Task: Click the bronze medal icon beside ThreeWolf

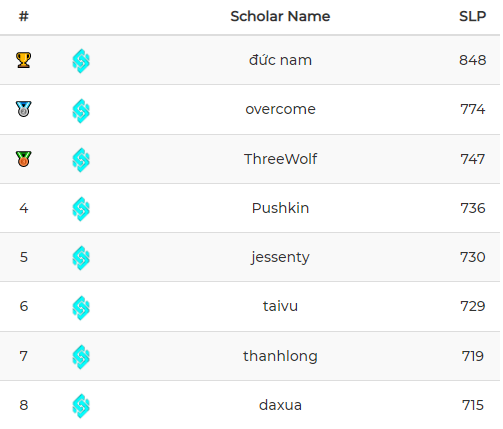Action: (x=23, y=159)
